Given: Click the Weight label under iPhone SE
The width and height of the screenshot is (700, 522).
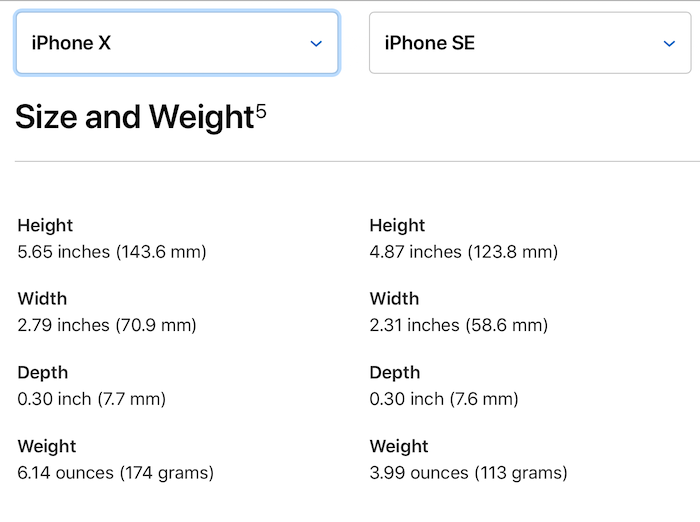Looking at the screenshot, I should pyautogui.click(x=399, y=446).
